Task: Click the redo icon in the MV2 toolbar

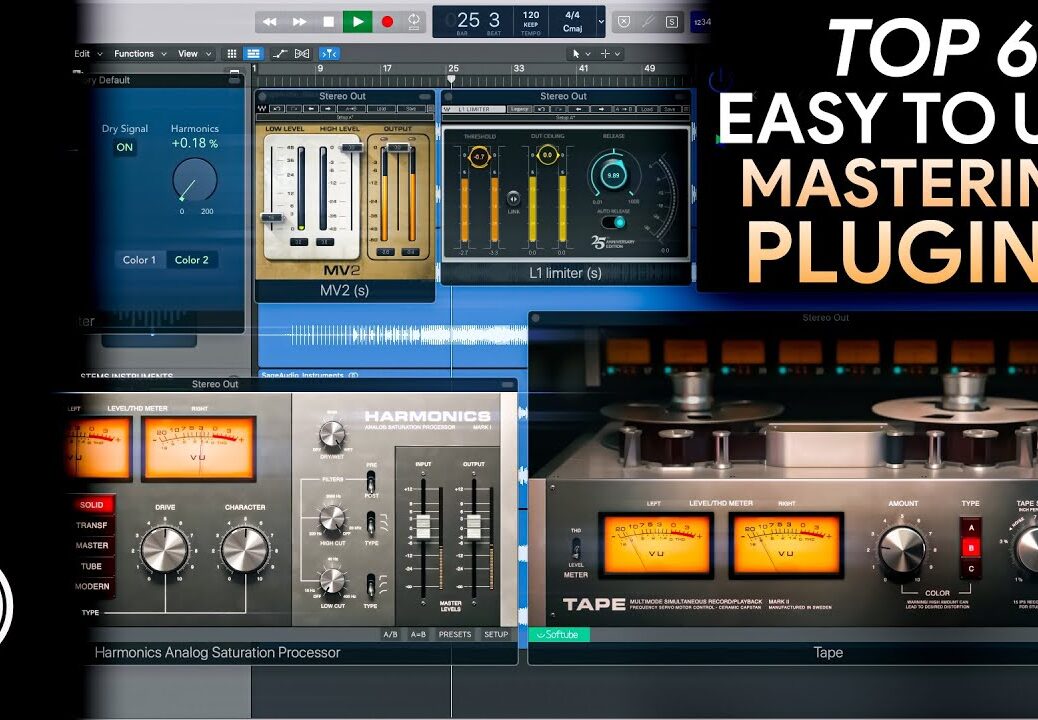Action: tap(294, 109)
